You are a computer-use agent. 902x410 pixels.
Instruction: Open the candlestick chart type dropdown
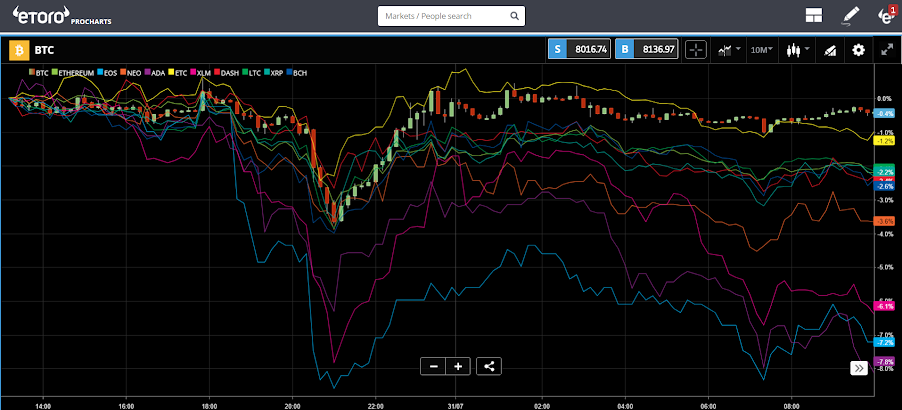(797, 50)
